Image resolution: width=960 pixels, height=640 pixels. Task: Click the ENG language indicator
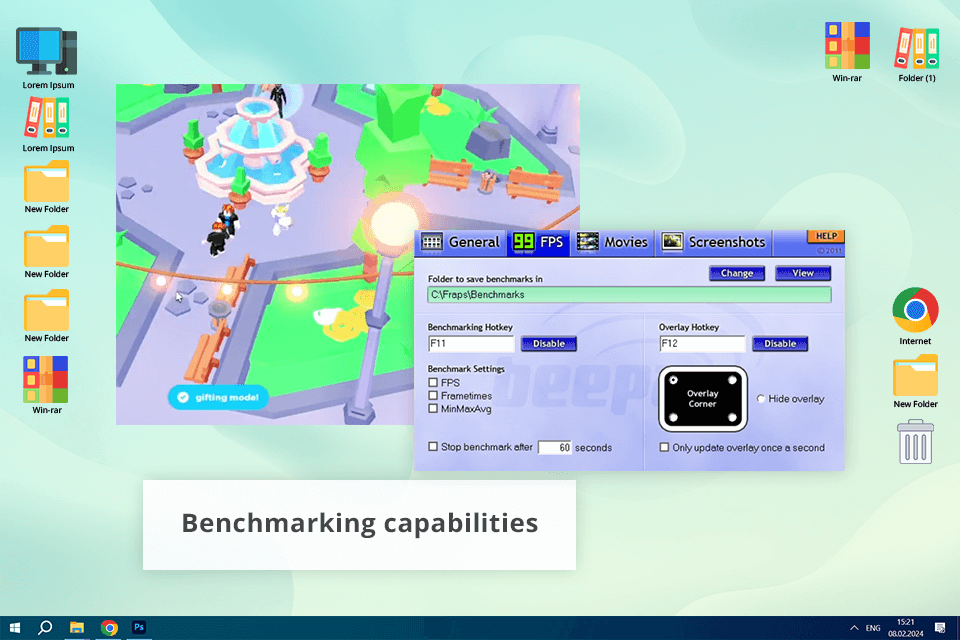873,628
